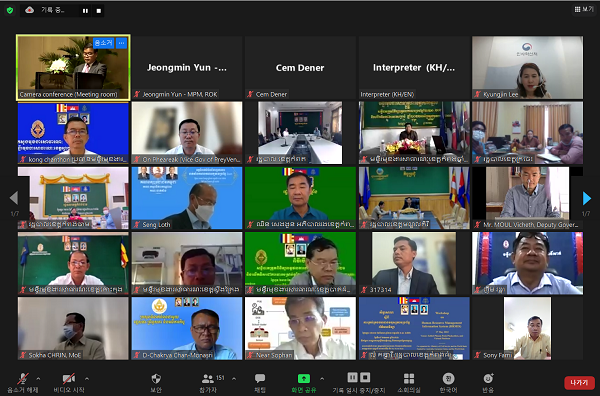Open breakout rooms (소회의실) icon
Image resolution: width=600 pixels, height=396 pixels.
click(409, 383)
